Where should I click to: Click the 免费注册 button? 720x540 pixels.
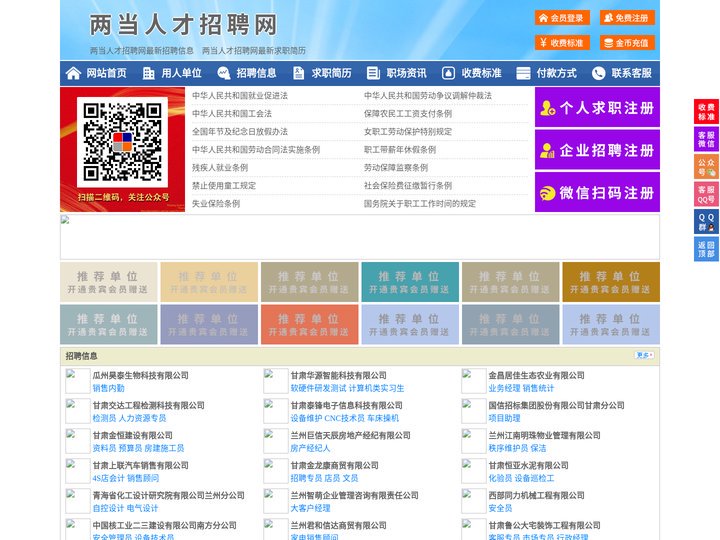click(627, 18)
